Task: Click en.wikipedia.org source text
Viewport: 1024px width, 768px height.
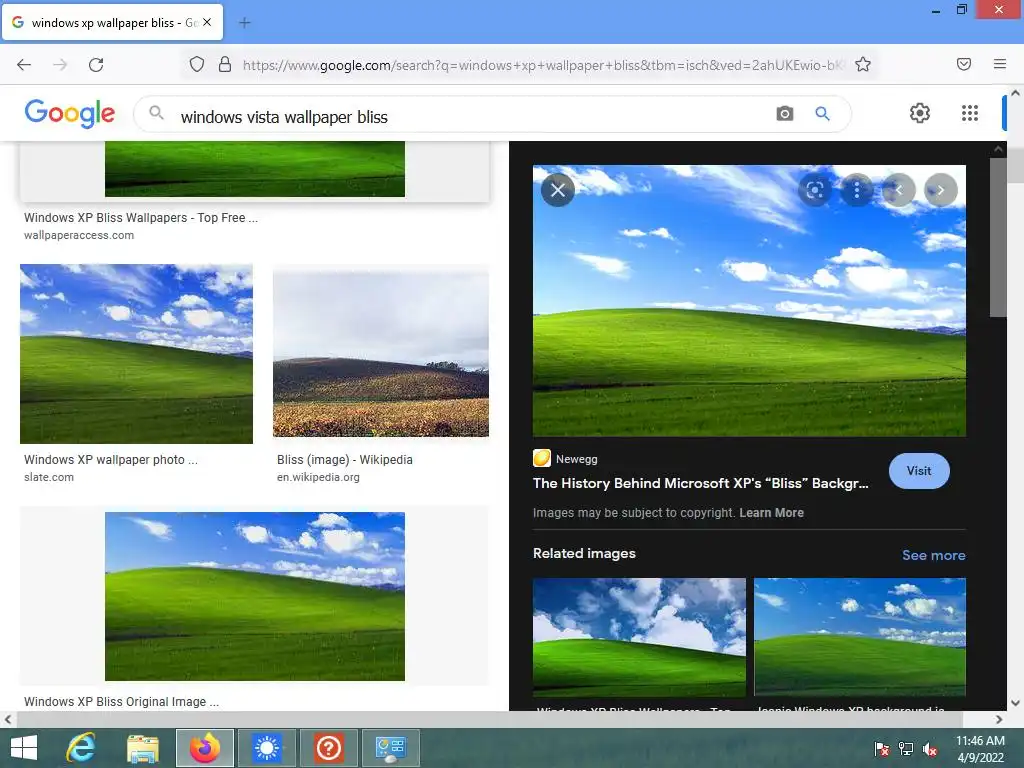Action: point(318,477)
